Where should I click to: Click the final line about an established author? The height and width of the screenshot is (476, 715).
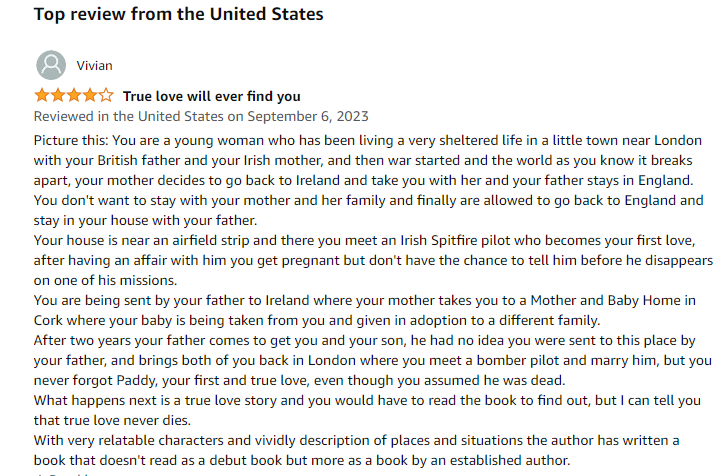[x=300, y=461]
